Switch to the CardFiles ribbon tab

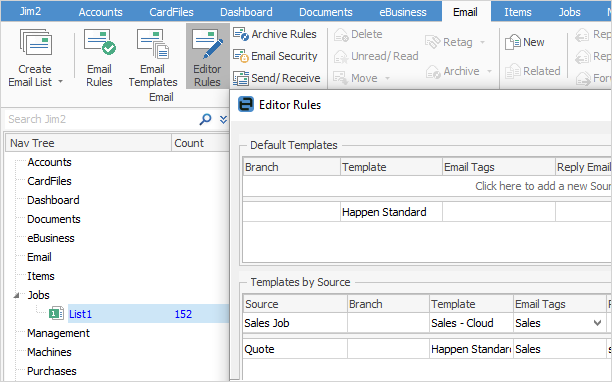pyautogui.click(x=171, y=12)
